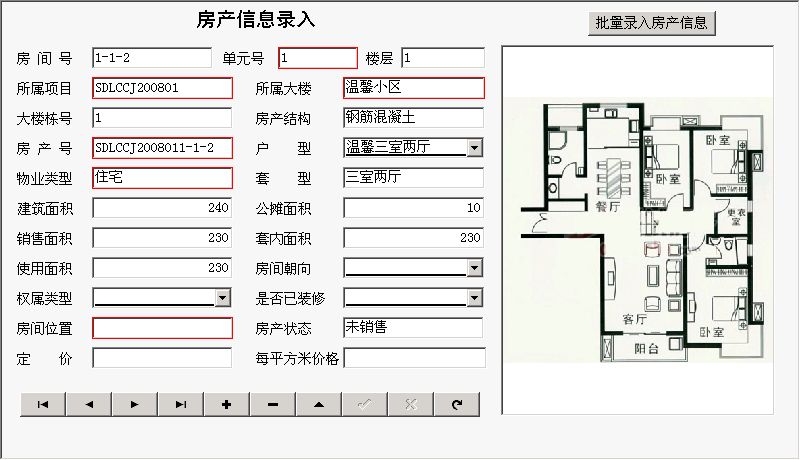
Task: Open the 户型 dropdown list
Action: click(474, 148)
